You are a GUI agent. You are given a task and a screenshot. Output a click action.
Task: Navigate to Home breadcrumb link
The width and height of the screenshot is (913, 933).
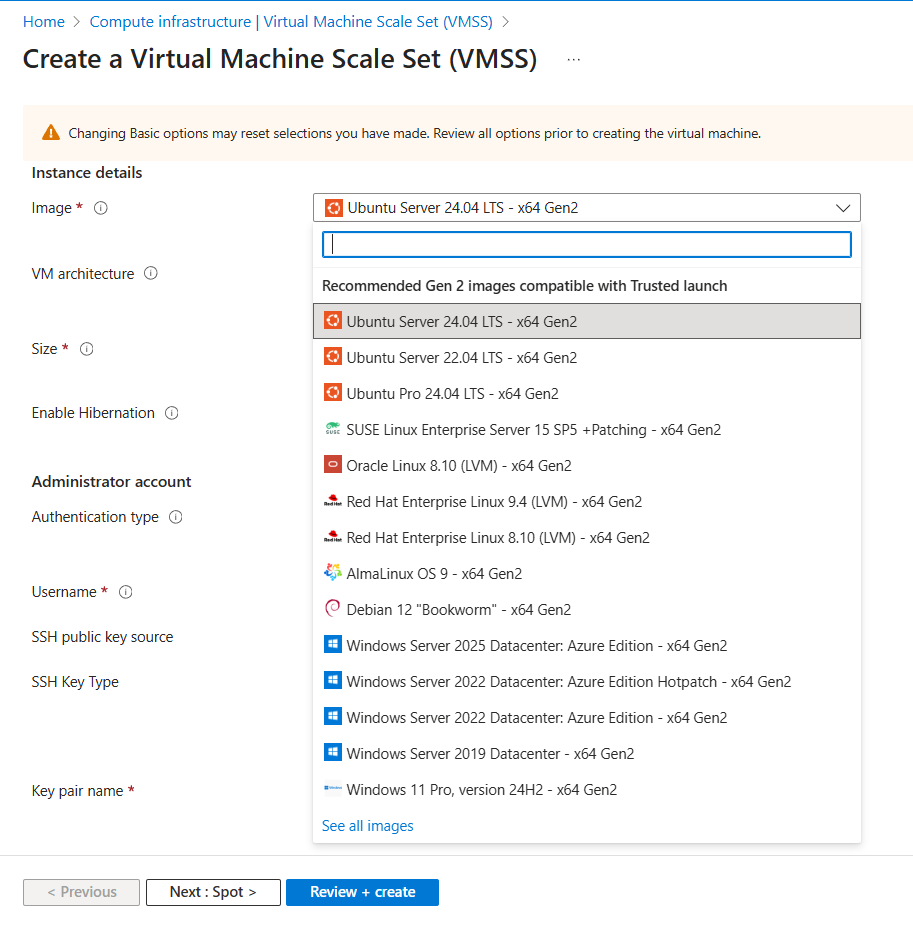tap(43, 21)
